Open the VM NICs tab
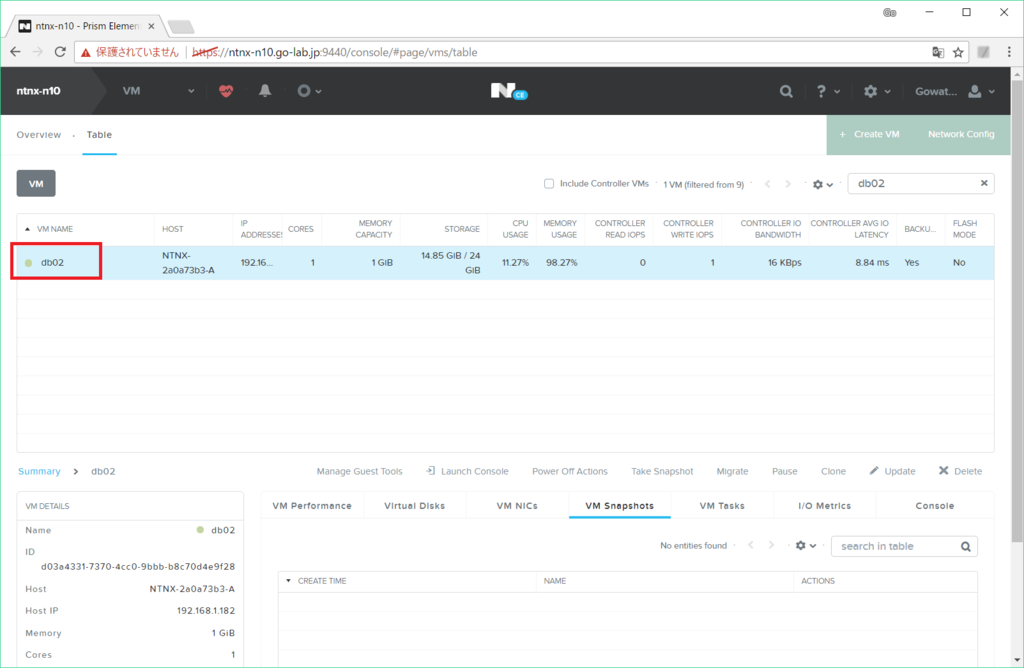The image size is (1024, 668). [x=517, y=505]
